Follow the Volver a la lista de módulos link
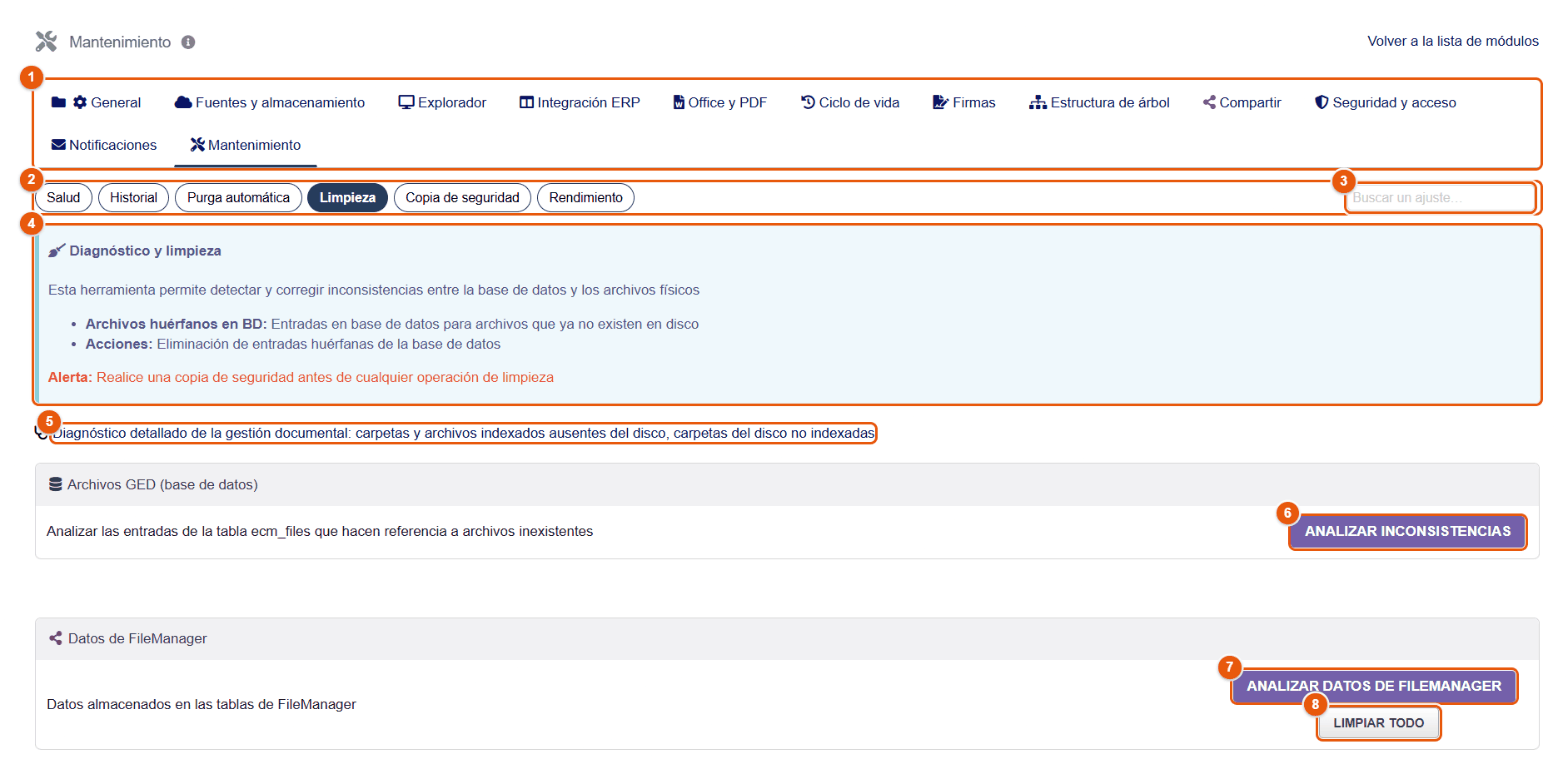This screenshot has height=764, width=1568. [x=1453, y=42]
